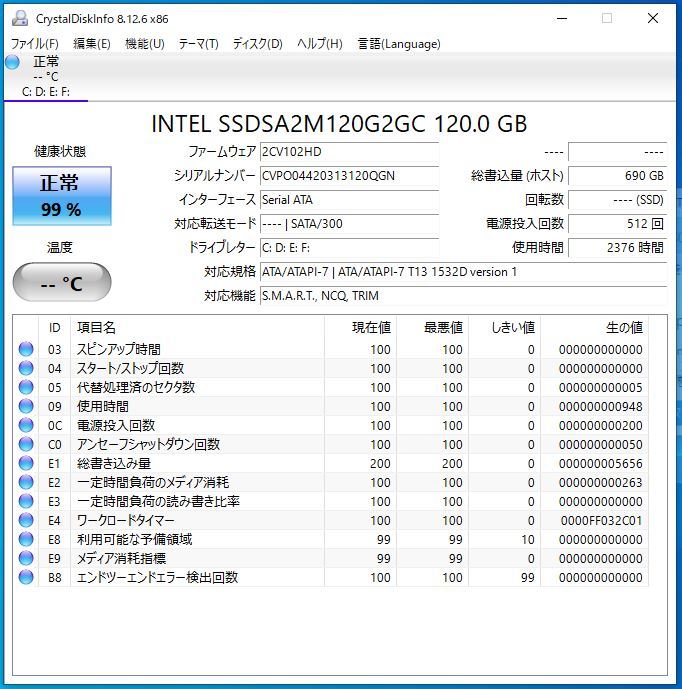Click current value 200 in E1 row

point(380,464)
